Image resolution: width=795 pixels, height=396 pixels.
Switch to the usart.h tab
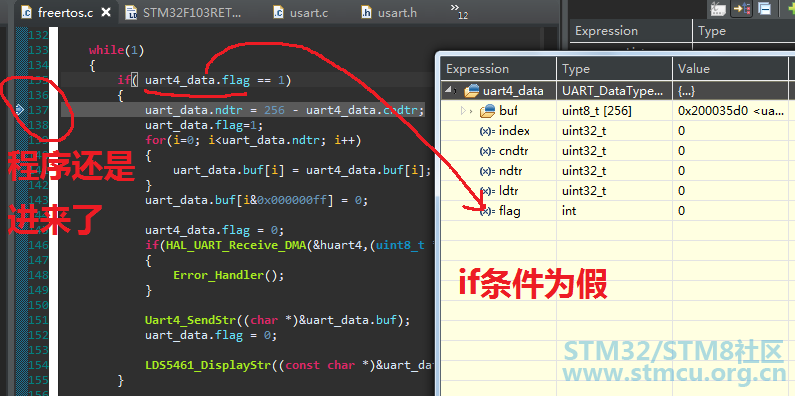tap(389, 13)
